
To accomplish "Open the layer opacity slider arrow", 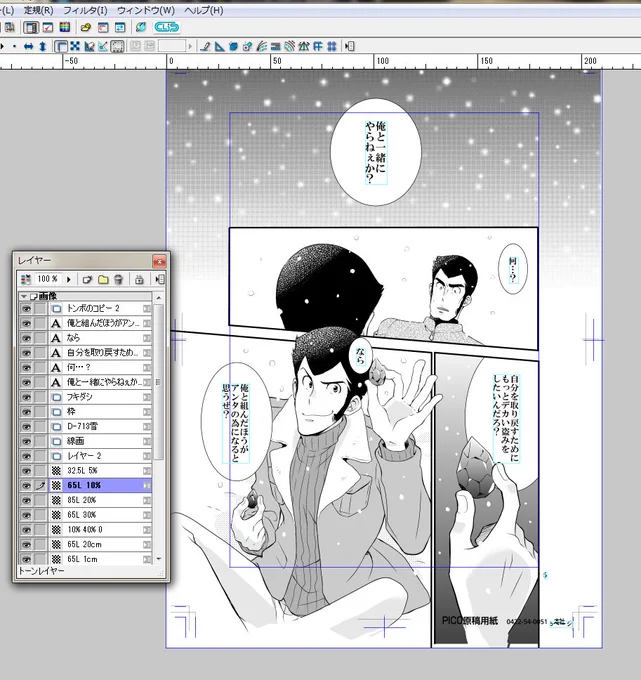I will (x=69, y=279).
